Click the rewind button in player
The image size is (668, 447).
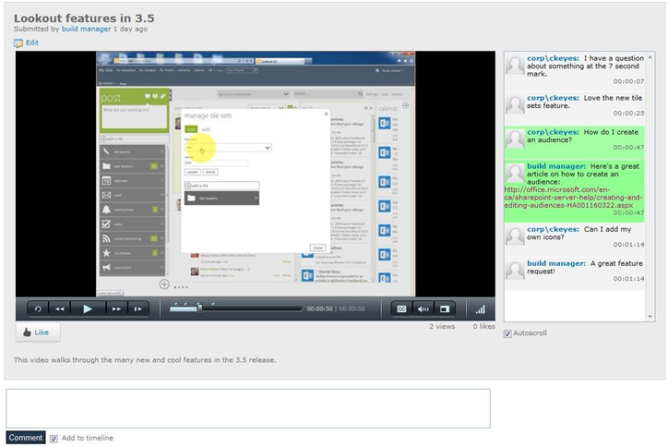pos(61,309)
